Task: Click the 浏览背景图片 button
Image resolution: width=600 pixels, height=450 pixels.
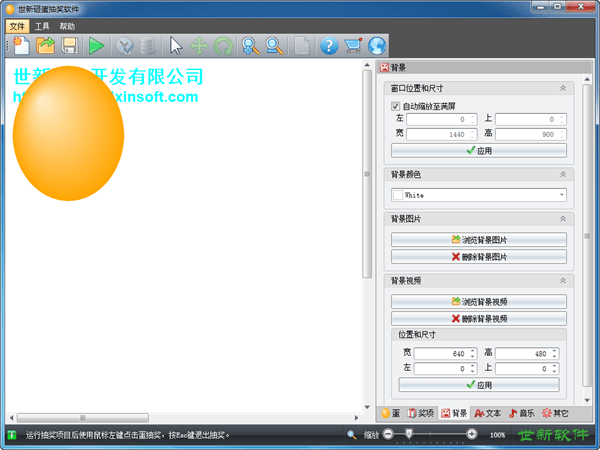Action: [x=478, y=240]
